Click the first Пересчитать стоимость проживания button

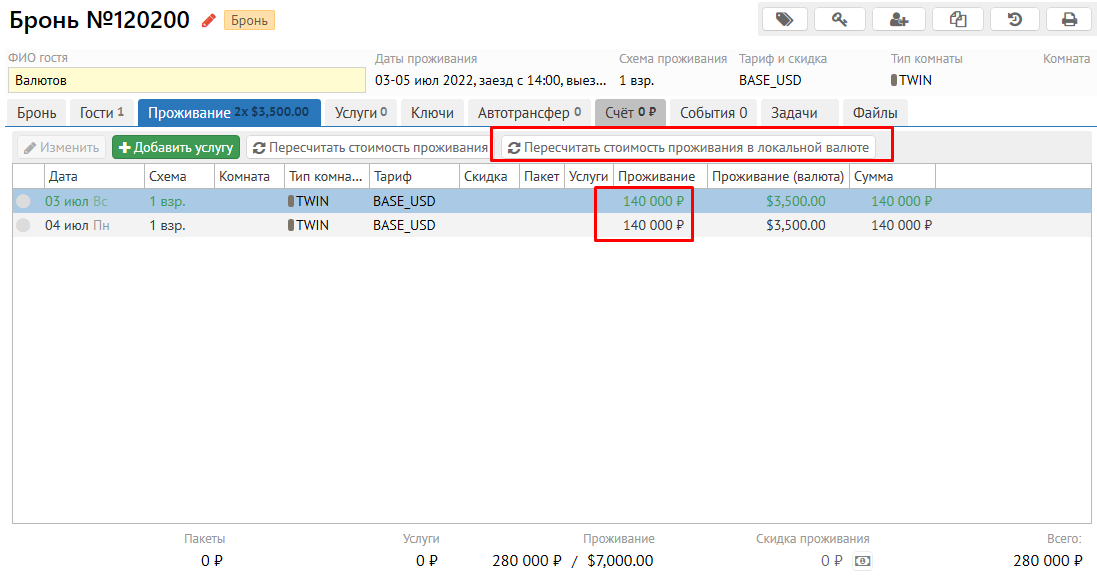click(x=370, y=148)
